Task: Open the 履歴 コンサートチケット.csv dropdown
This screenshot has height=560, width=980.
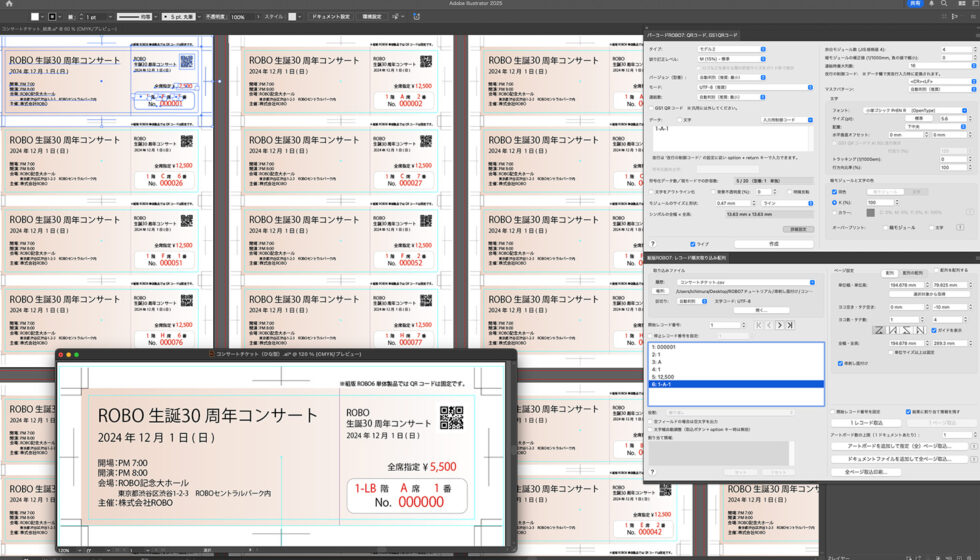Action: [746, 282]
